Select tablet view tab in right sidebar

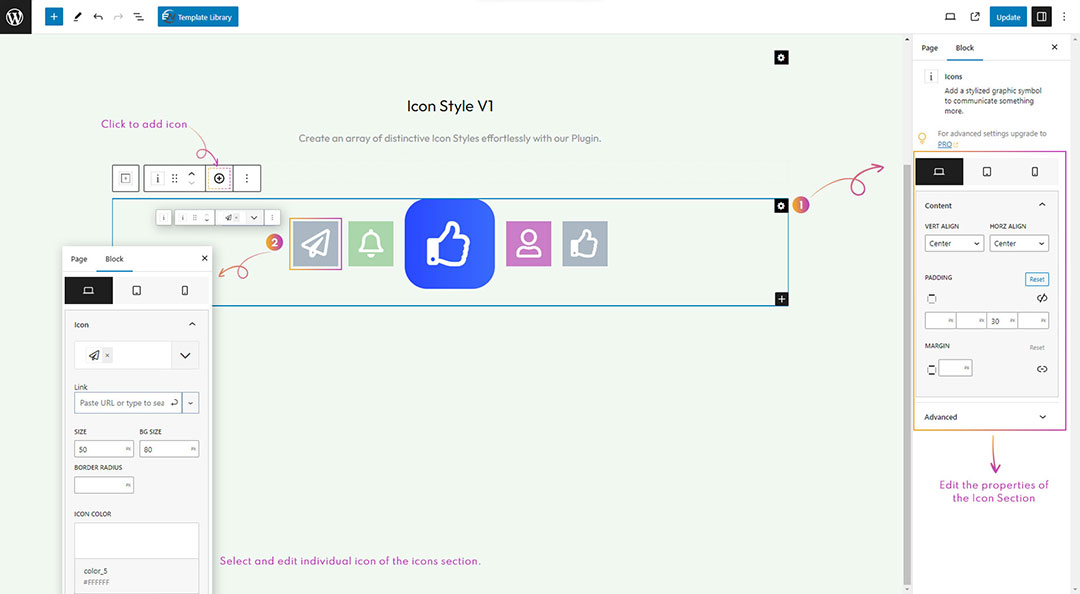(987, 172)
